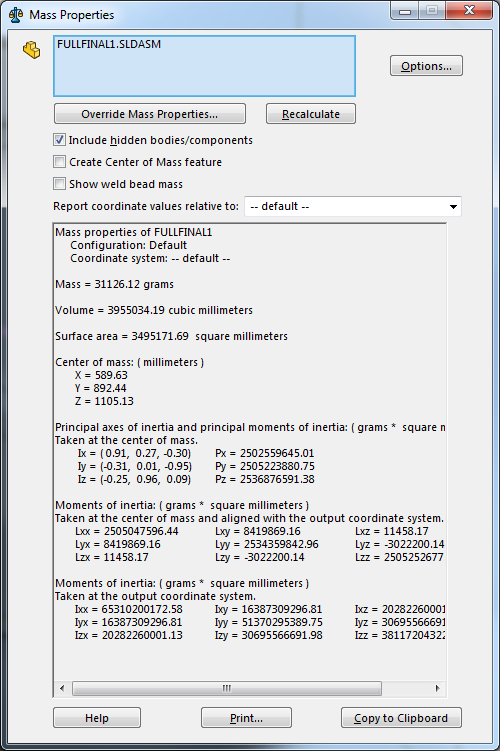Click Override Mass Properties button
Viewport: 500px width, 751px height.
click(150, 114)
